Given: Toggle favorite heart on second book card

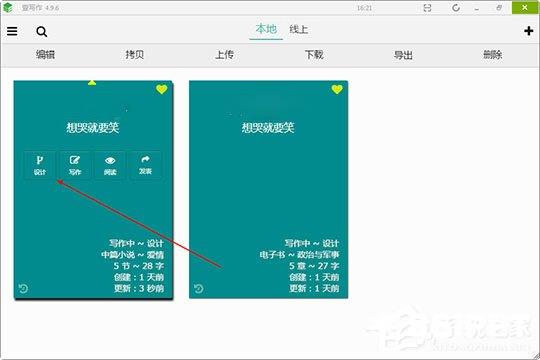Looking at the screenshot, I should pyautogui.click(x=337, y=89).
